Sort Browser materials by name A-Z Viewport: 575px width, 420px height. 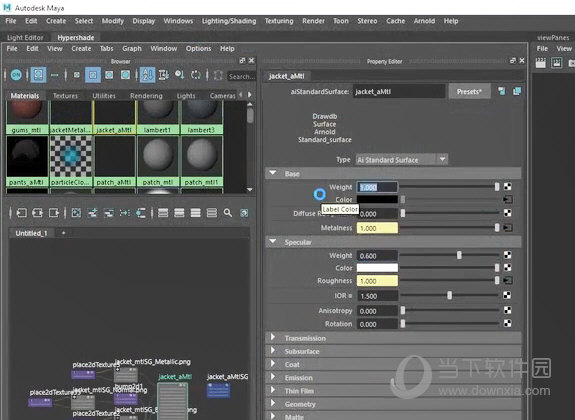click(x=147, y=75)
